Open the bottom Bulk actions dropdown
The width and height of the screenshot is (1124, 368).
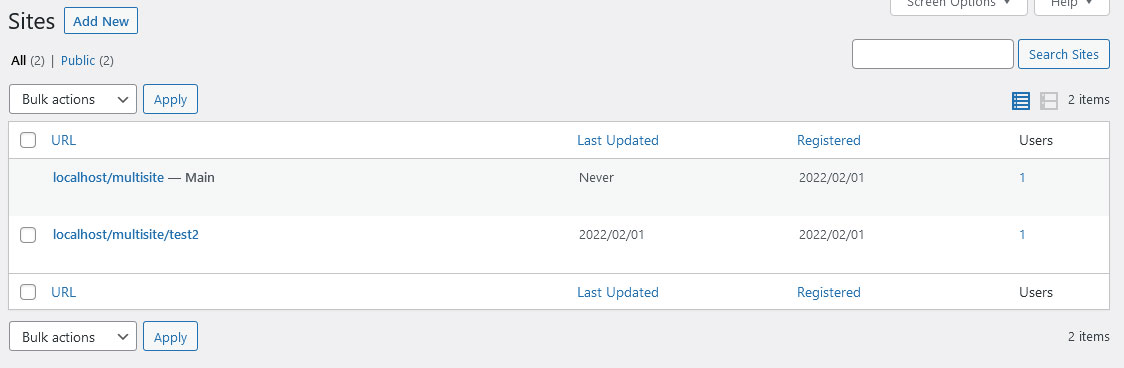click(72, 336)
